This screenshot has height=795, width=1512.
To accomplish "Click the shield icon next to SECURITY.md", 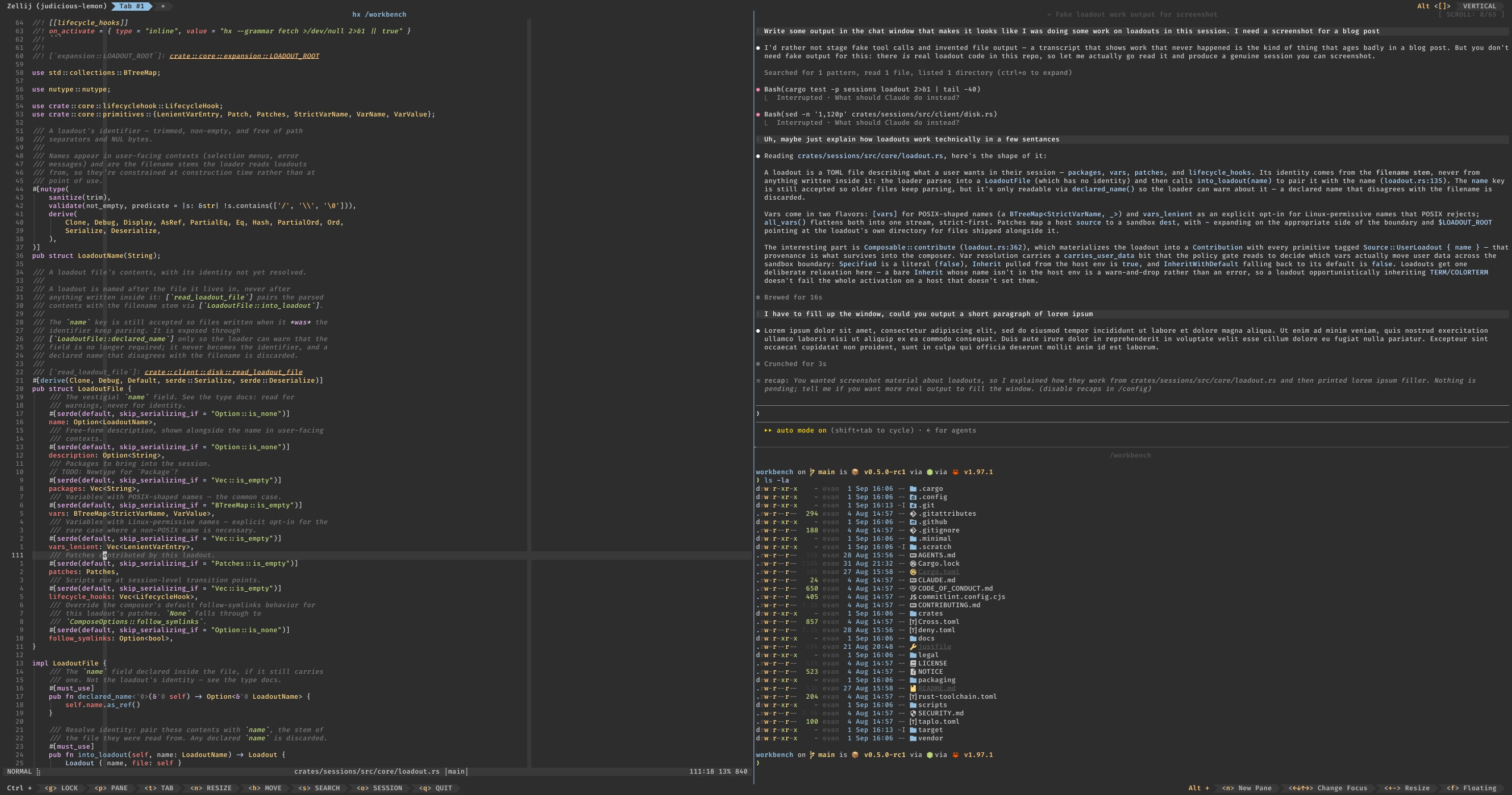I will click(x=913, y=714).
